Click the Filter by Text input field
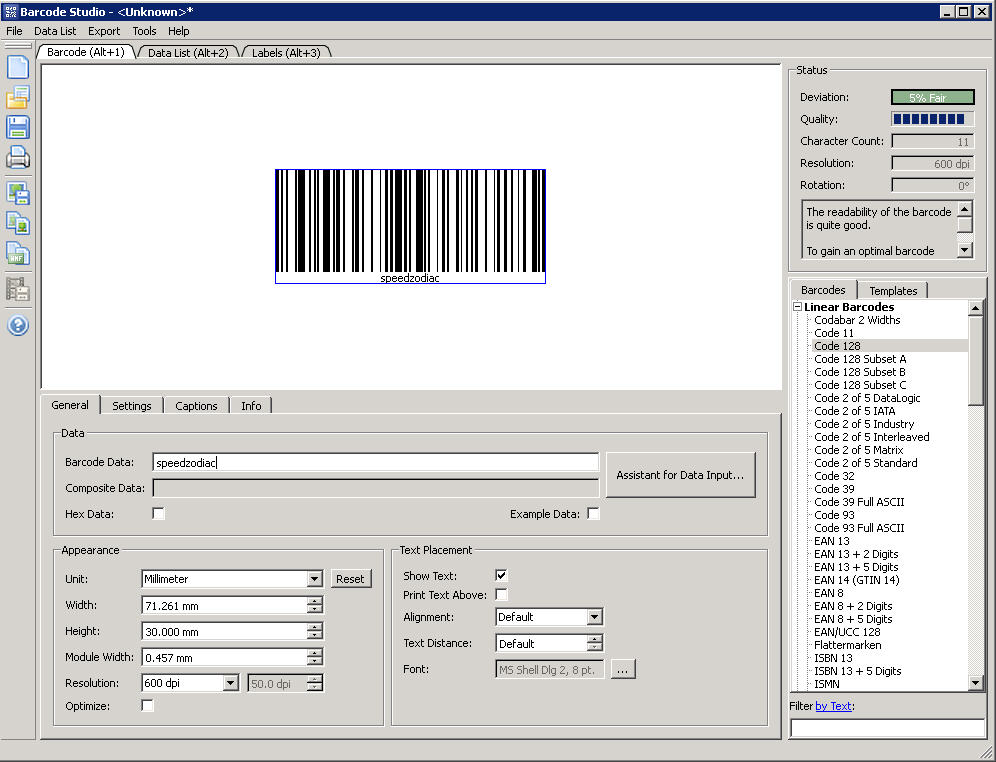The height and width of the screenshot is (762, 996). (x=887, y=728)
